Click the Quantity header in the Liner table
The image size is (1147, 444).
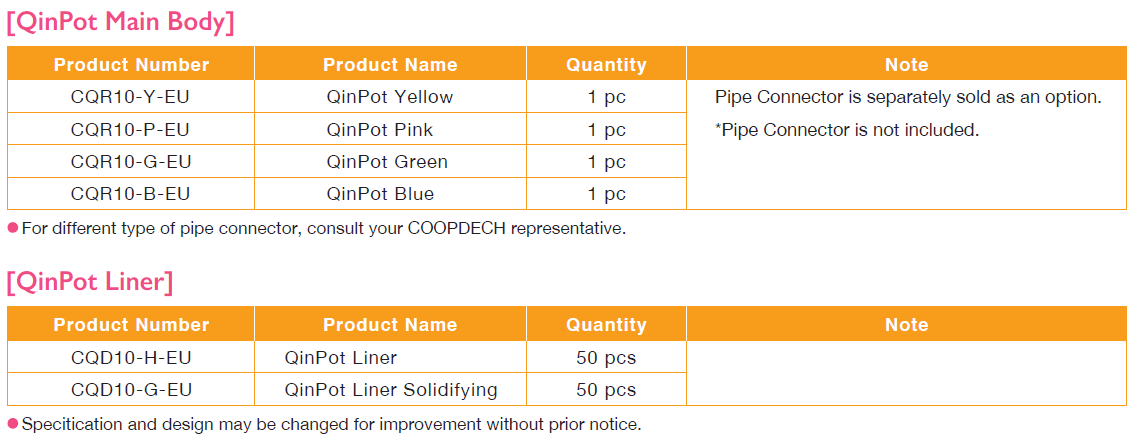click(606, 325)
